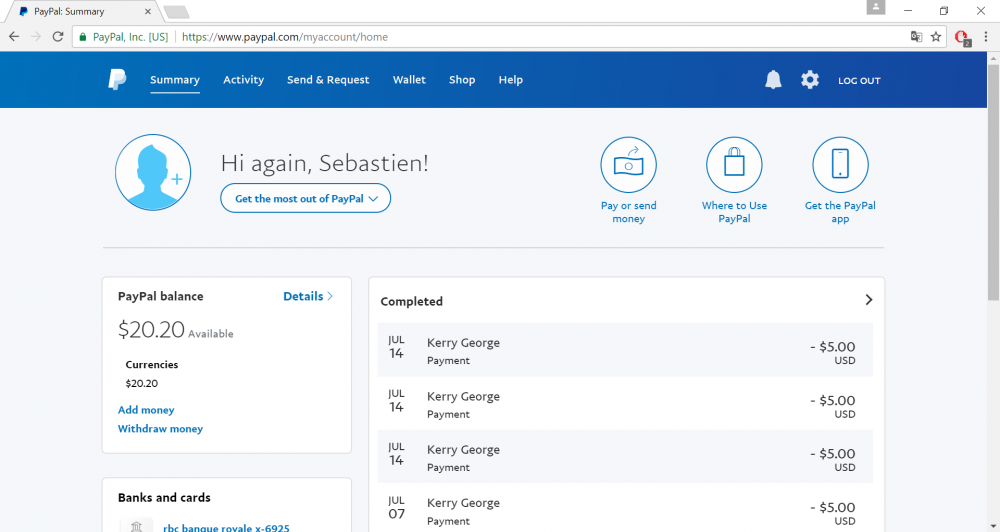Click the PayPal logo in header
The height and width of the screenshot is (532, 1000).
click(x=117, y=80)
